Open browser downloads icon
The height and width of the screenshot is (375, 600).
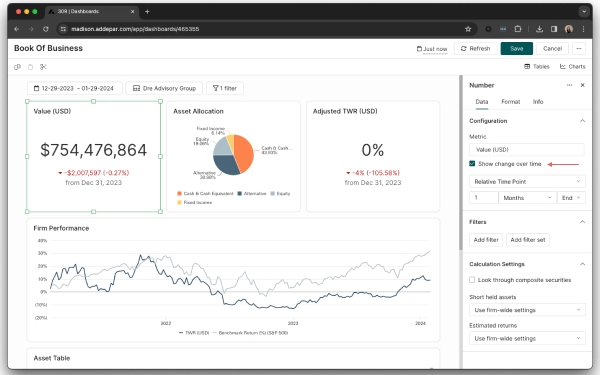click(x=539, y=29)
